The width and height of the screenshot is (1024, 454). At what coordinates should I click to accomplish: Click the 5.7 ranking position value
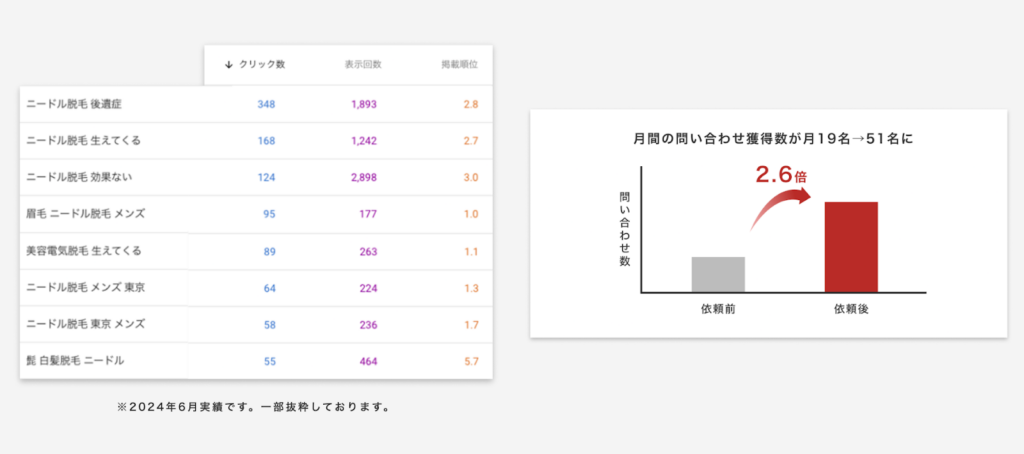point(471,361)
